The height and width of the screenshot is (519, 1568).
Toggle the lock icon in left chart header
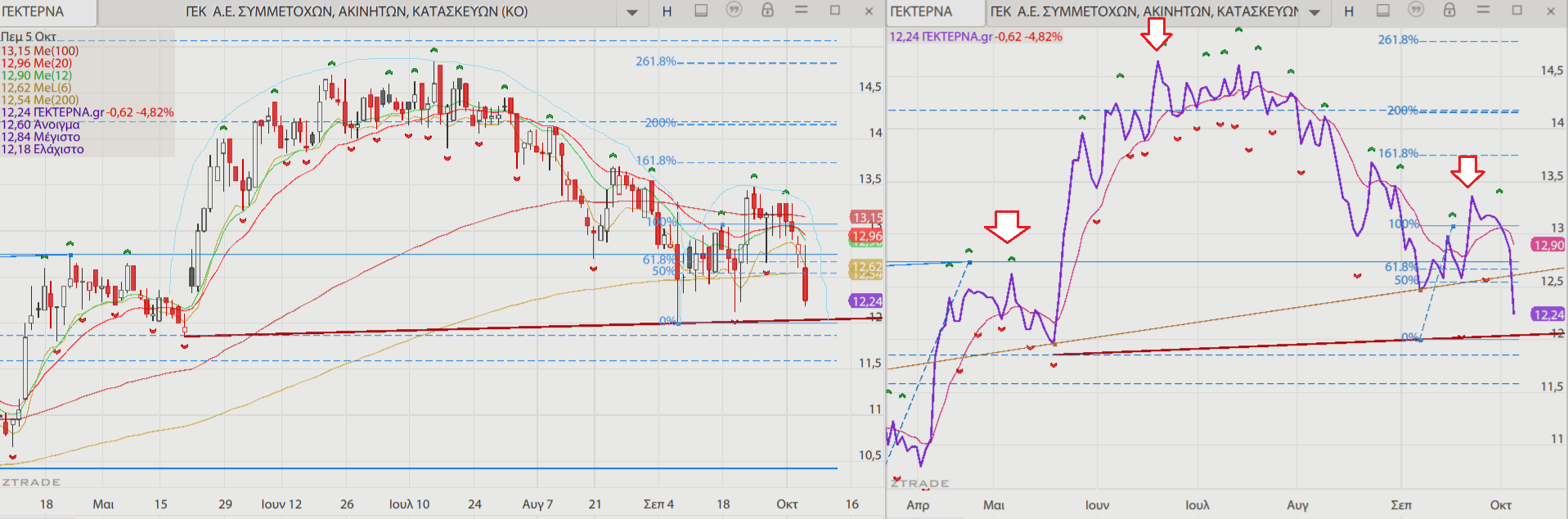(x=767, y=11)
